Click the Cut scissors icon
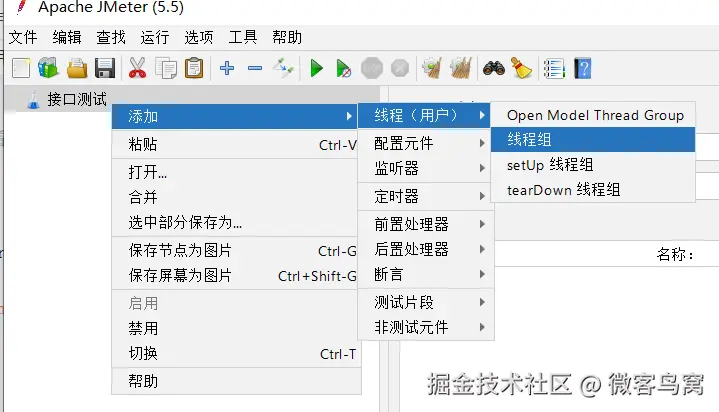Image resolution: width=719 pixels, height=412 pixels. [x=137, y=68]
